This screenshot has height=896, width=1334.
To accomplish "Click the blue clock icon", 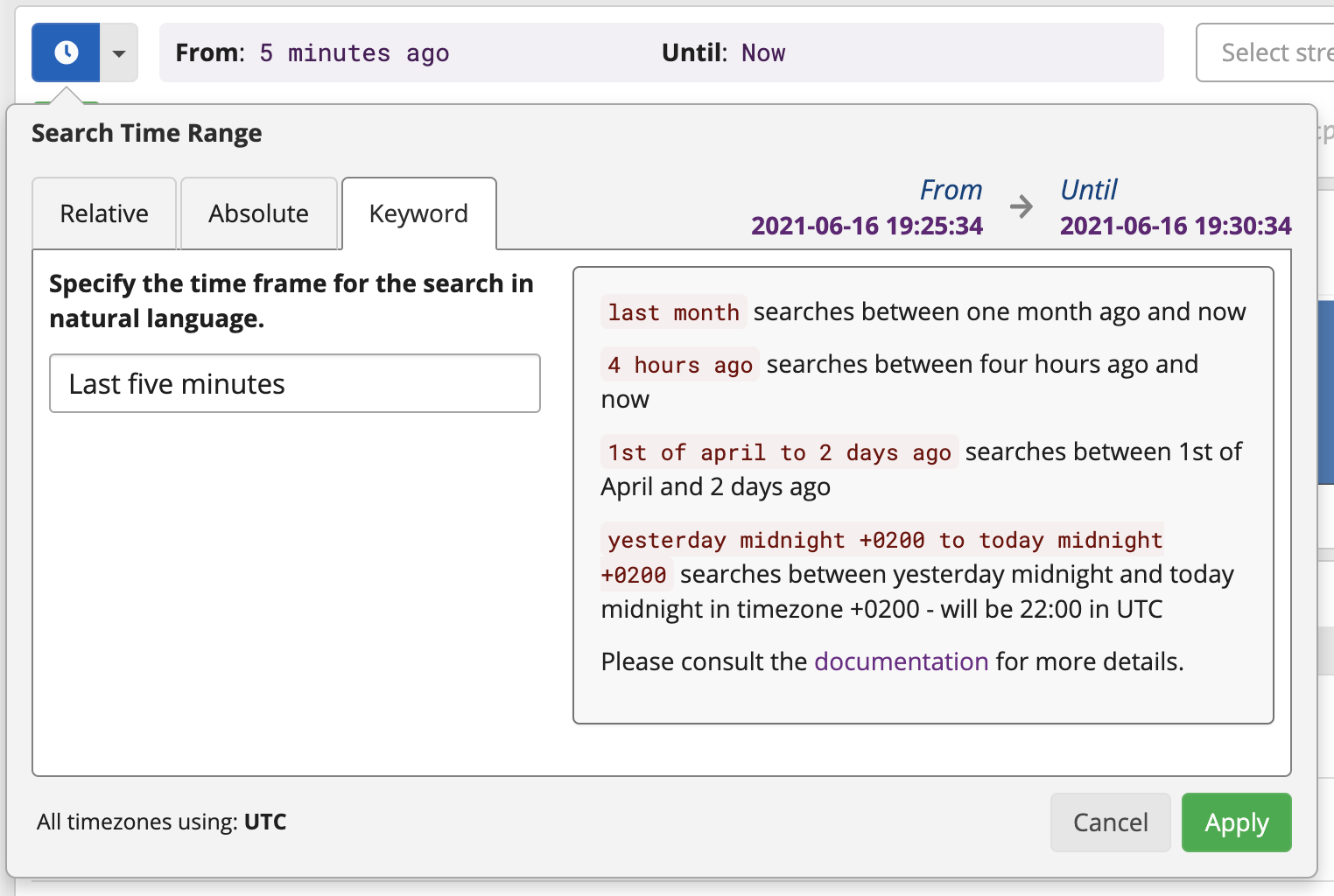I will coord(65,52).
